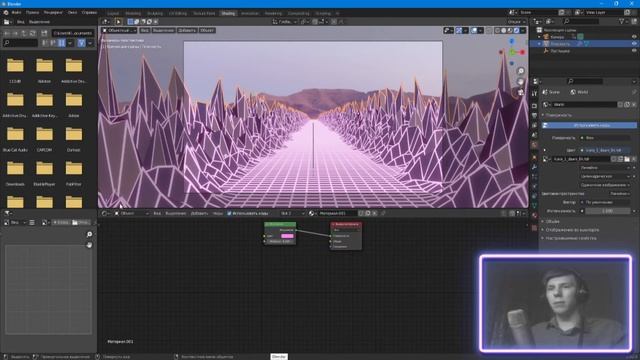This screenshot has height=360, width=640.
Task: Expand the Камера item in outliner
Action: pos(539,37)
